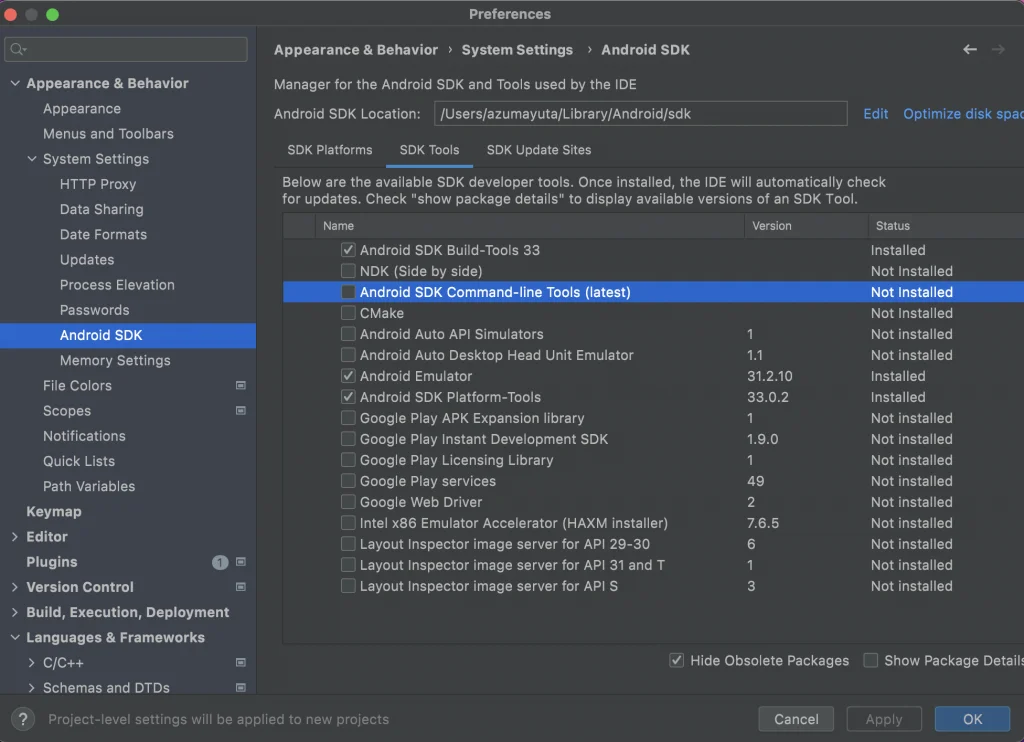This screenshot has height=742, width=1024.
Task: Open the Passwords settings page
Action: coord(94,310)
